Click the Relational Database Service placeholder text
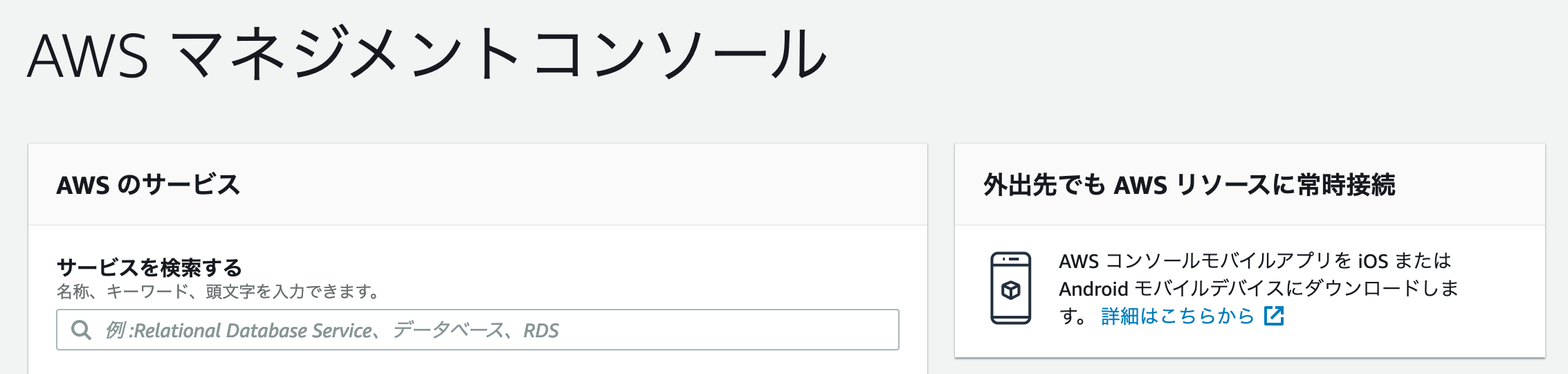This screenshot has width=1568, height=374. (253, 331)
